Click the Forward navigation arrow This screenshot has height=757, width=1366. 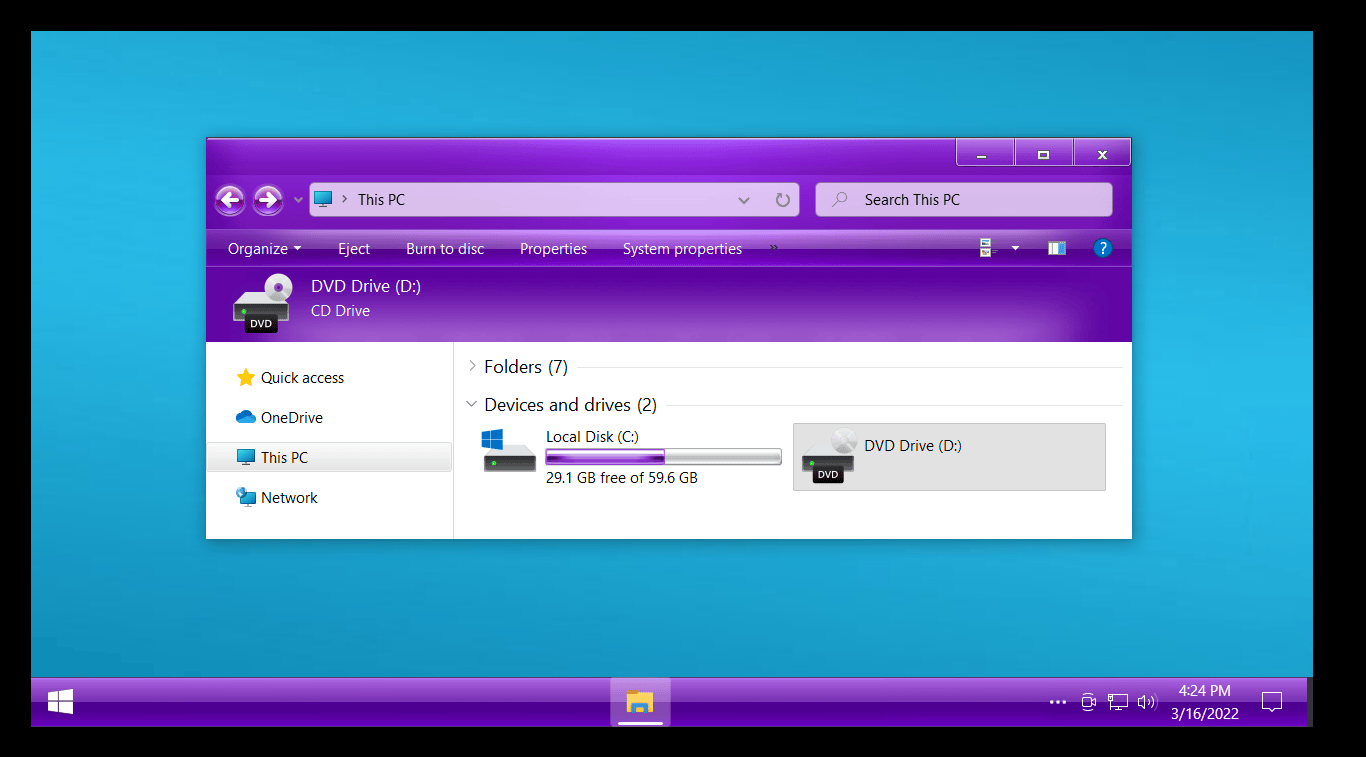point(267,200)
